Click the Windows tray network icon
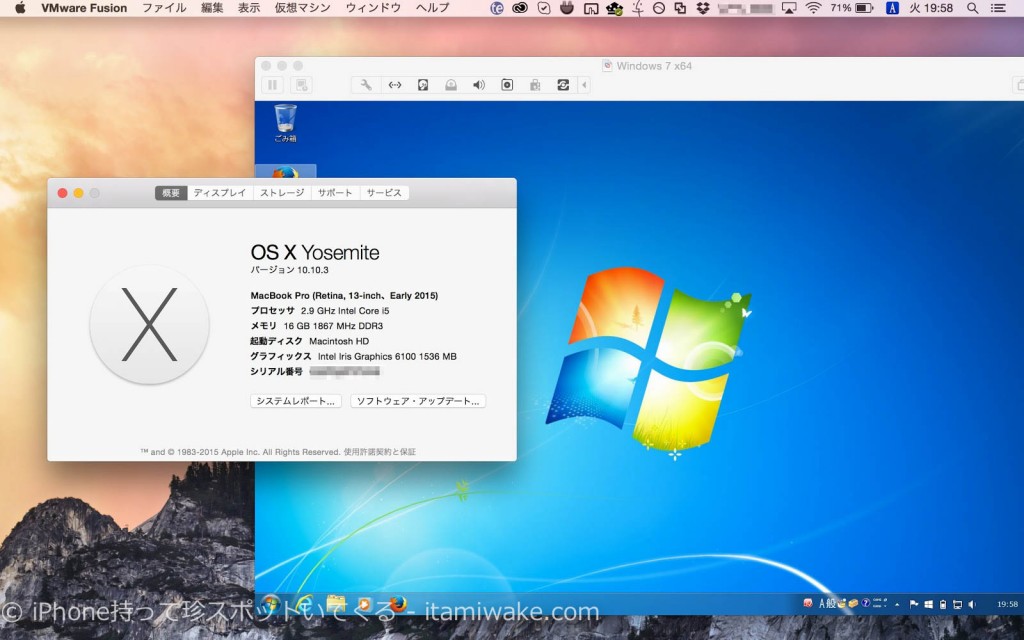 point(957,605)
